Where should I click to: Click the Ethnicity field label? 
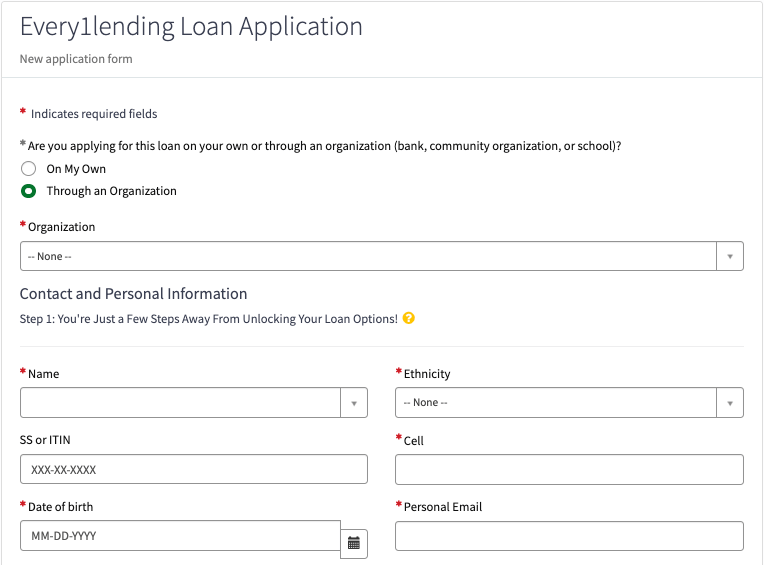click(x=427, y=374)
